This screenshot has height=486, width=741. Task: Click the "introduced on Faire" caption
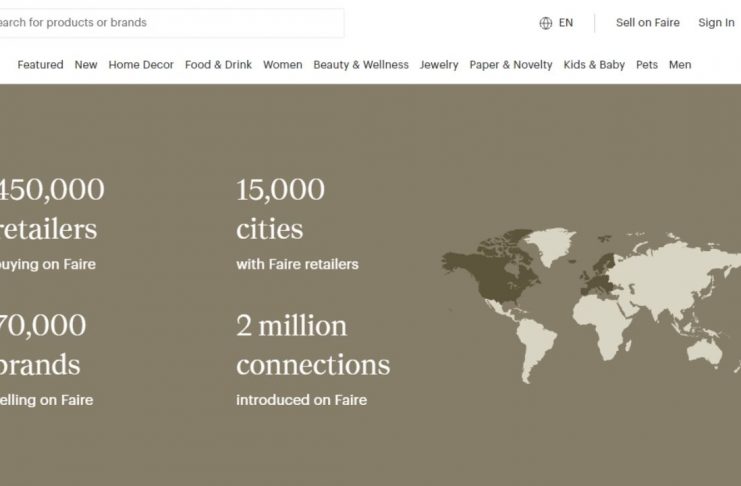click(302, 400)
